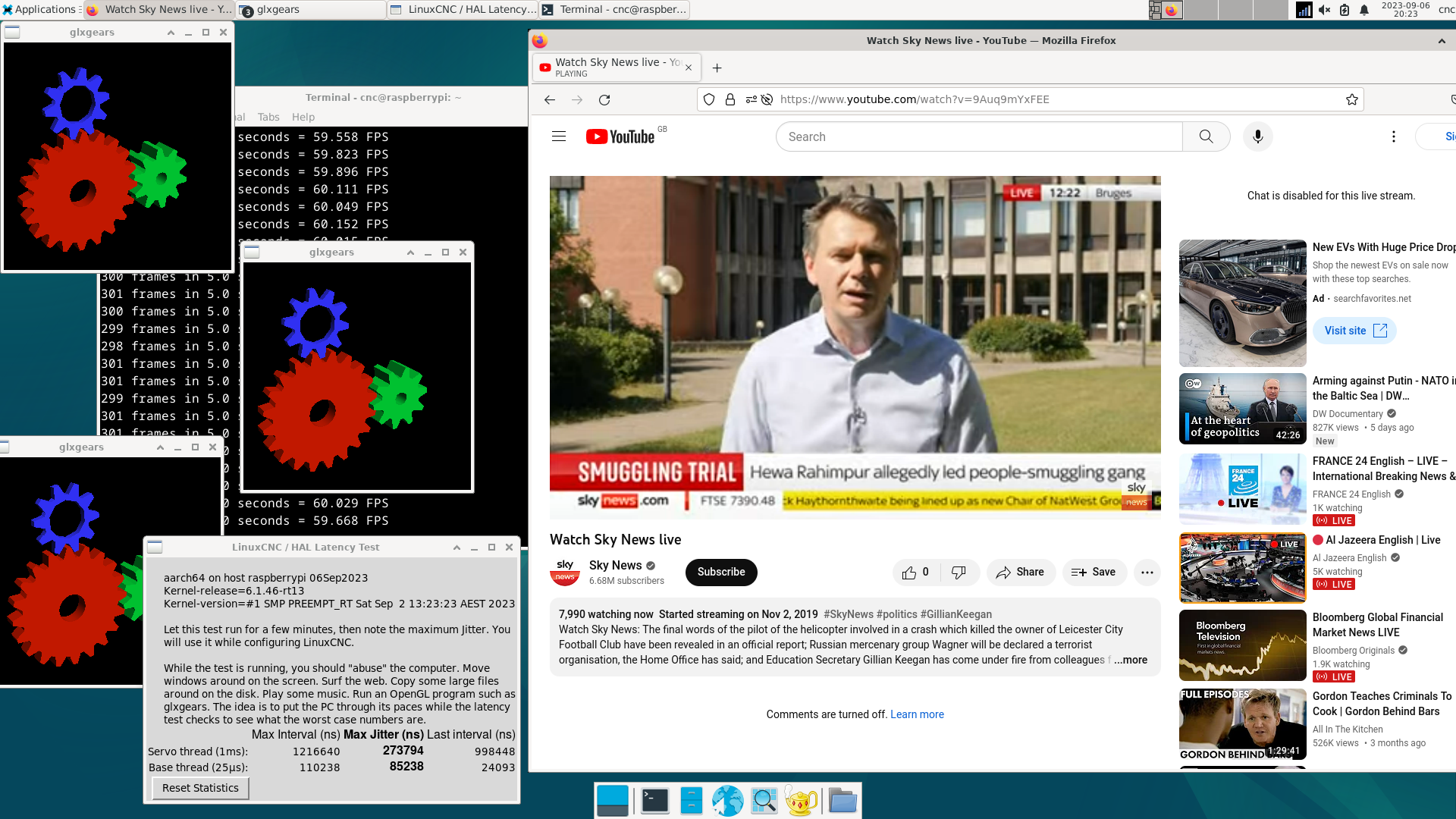This screenshot has width=1456, height=819.
Task: Click the Sky News live video player
Action: tap(855, 347)
